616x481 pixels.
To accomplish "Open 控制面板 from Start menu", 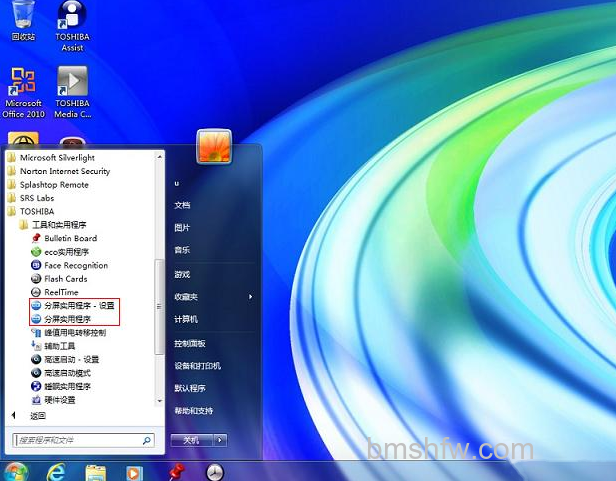I will tap(190, 343).
